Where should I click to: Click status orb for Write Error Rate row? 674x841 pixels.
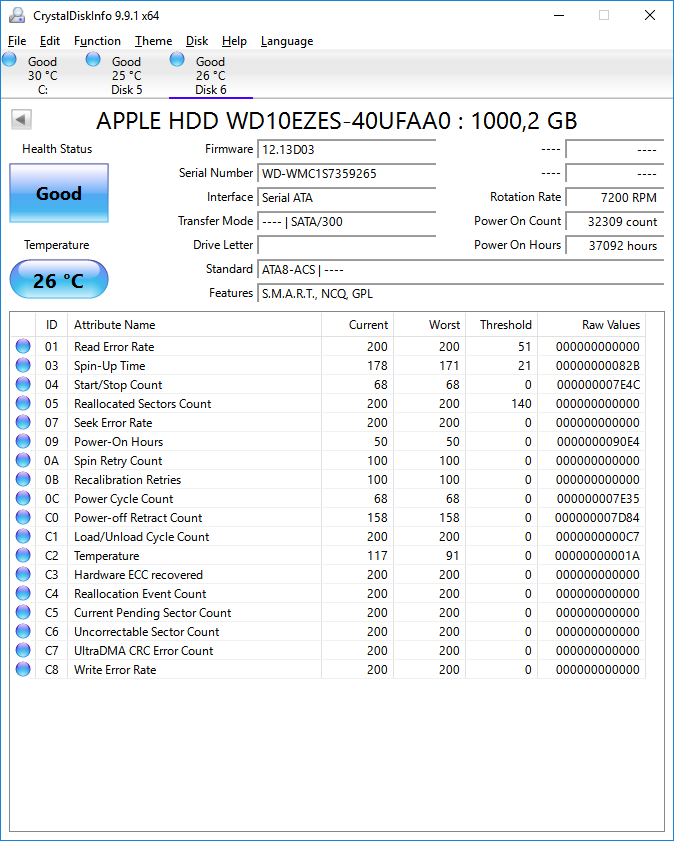23,669
